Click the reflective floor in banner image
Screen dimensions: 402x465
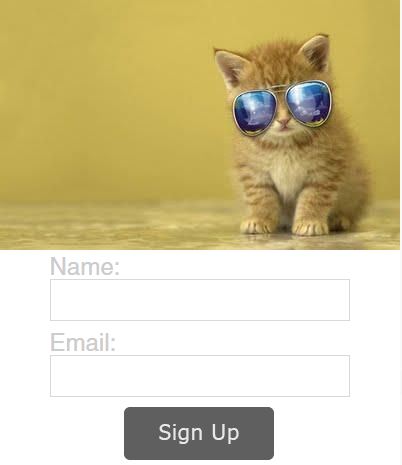tap(117, 227)
